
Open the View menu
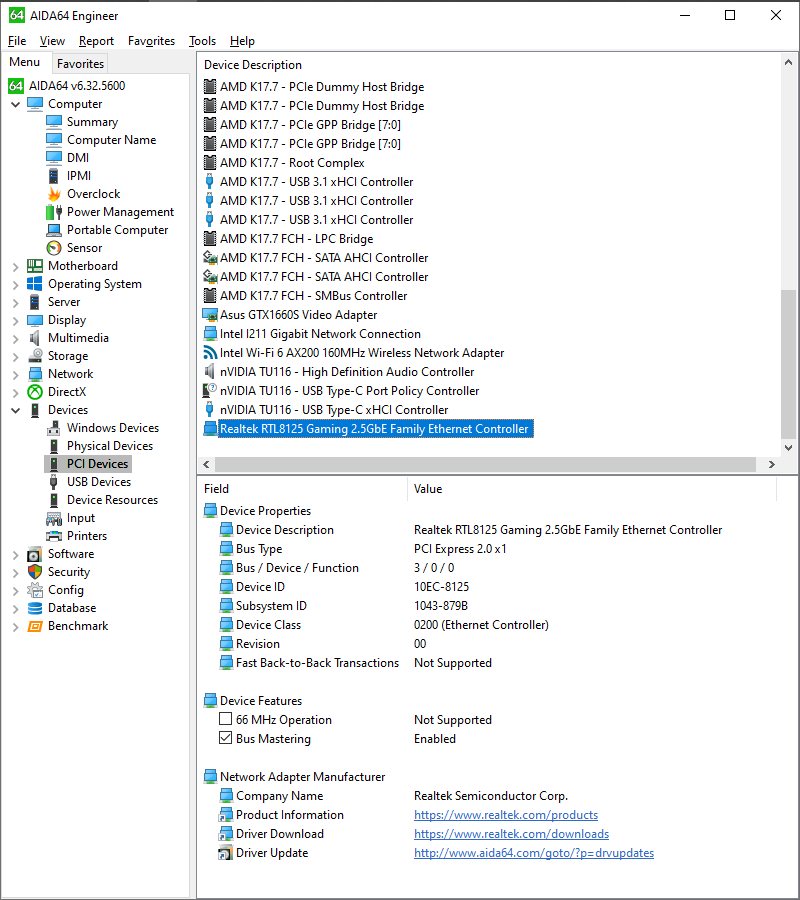pyautogui.click(x=52, y=41)
